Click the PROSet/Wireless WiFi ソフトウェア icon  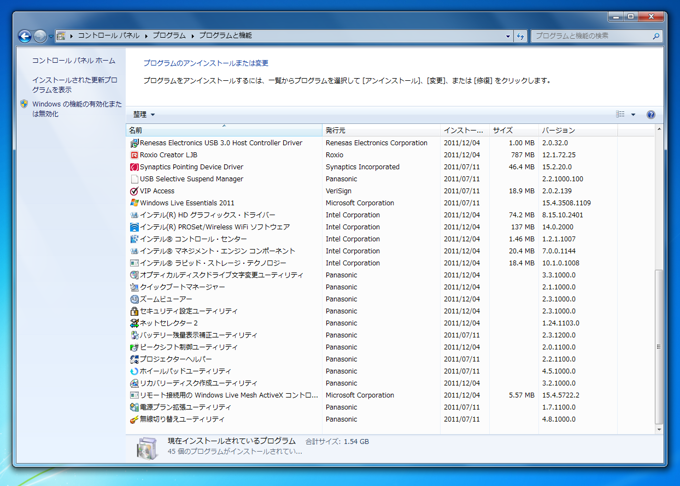[x=134, y=227]
